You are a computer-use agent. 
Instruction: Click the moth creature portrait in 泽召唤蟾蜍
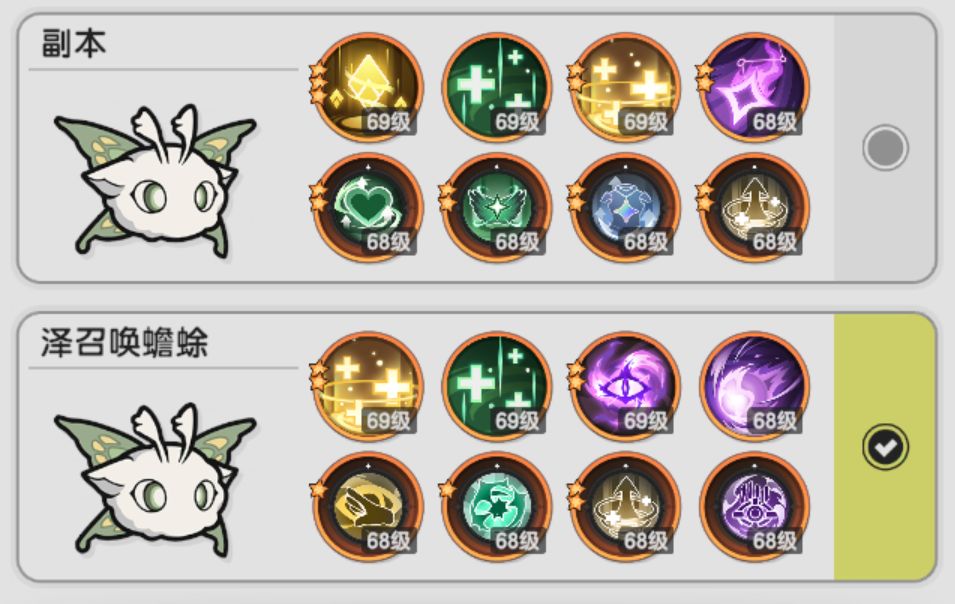155,480
